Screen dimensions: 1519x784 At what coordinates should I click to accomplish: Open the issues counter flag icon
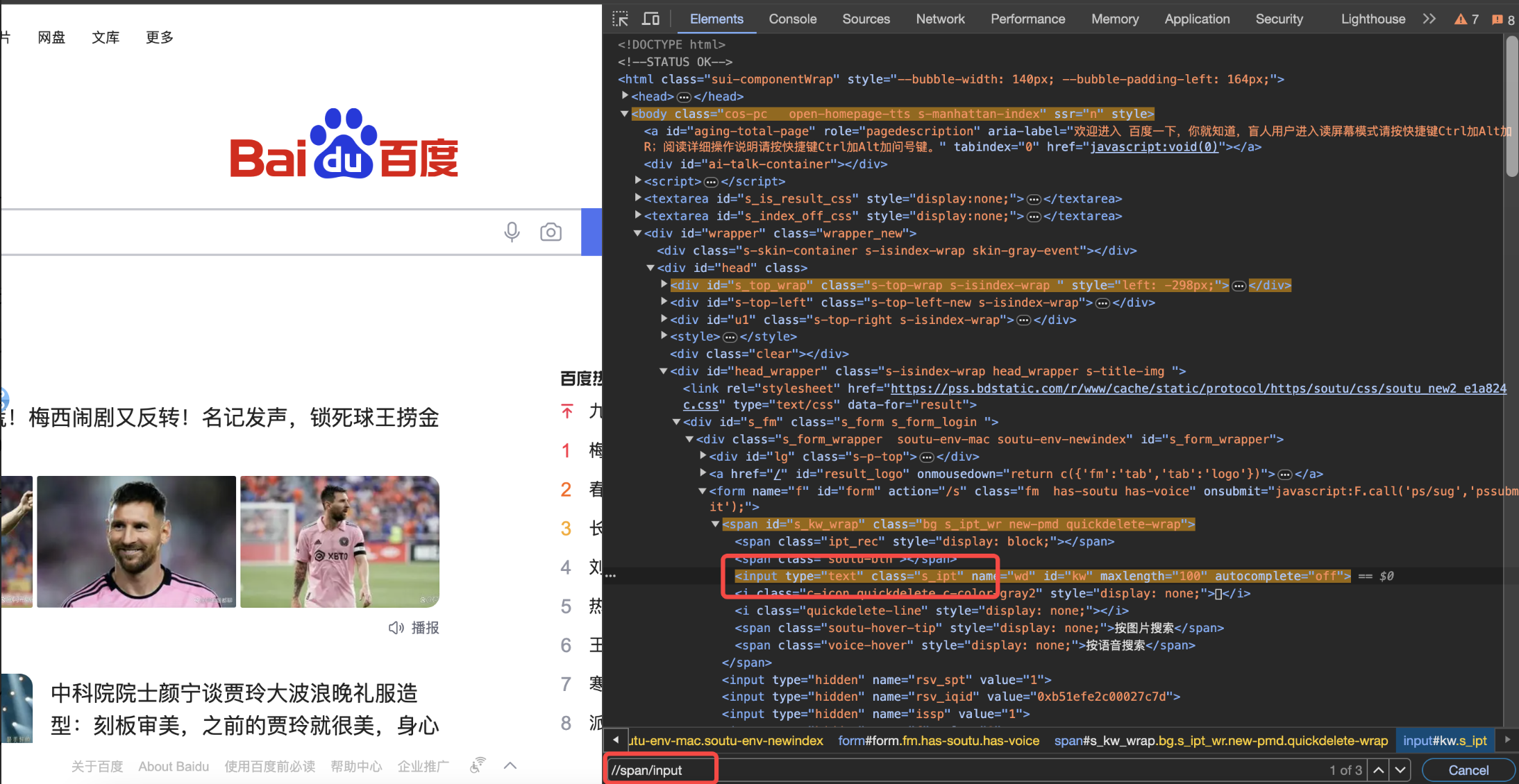click(x=1497, y=19)
